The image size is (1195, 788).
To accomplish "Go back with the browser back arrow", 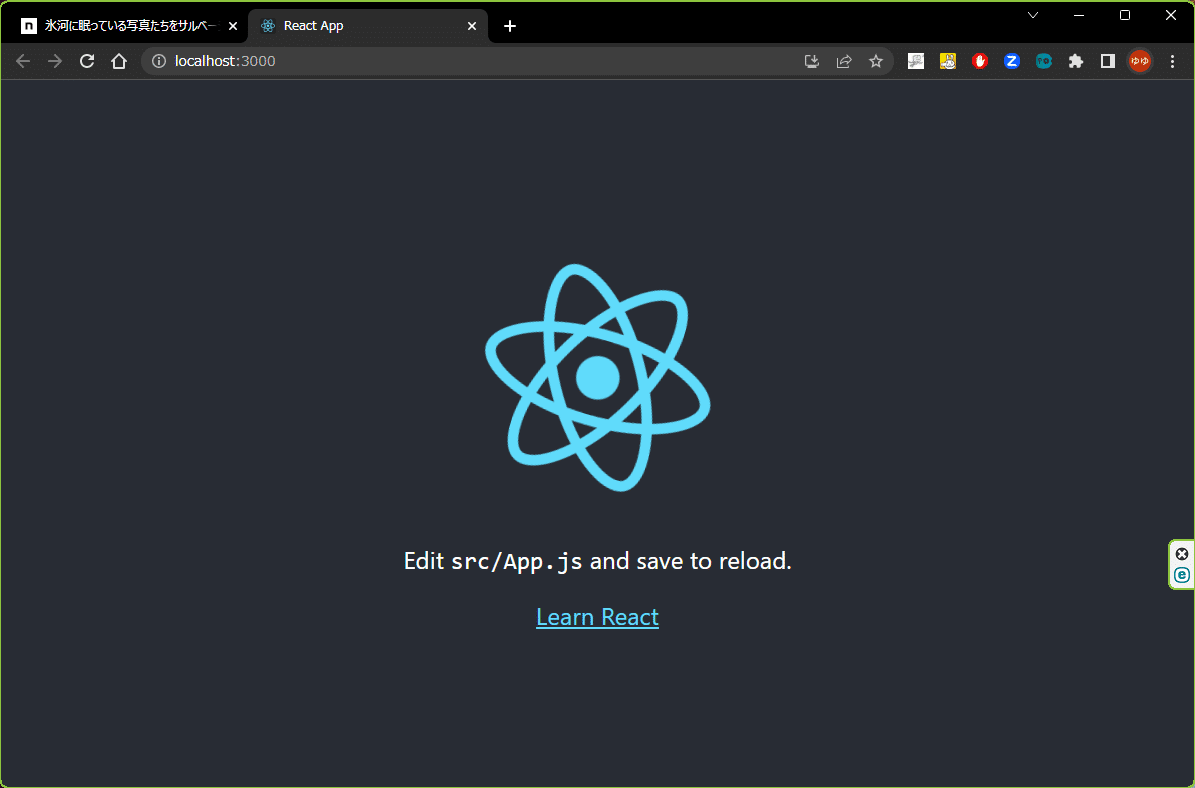I will pos(23,61).
